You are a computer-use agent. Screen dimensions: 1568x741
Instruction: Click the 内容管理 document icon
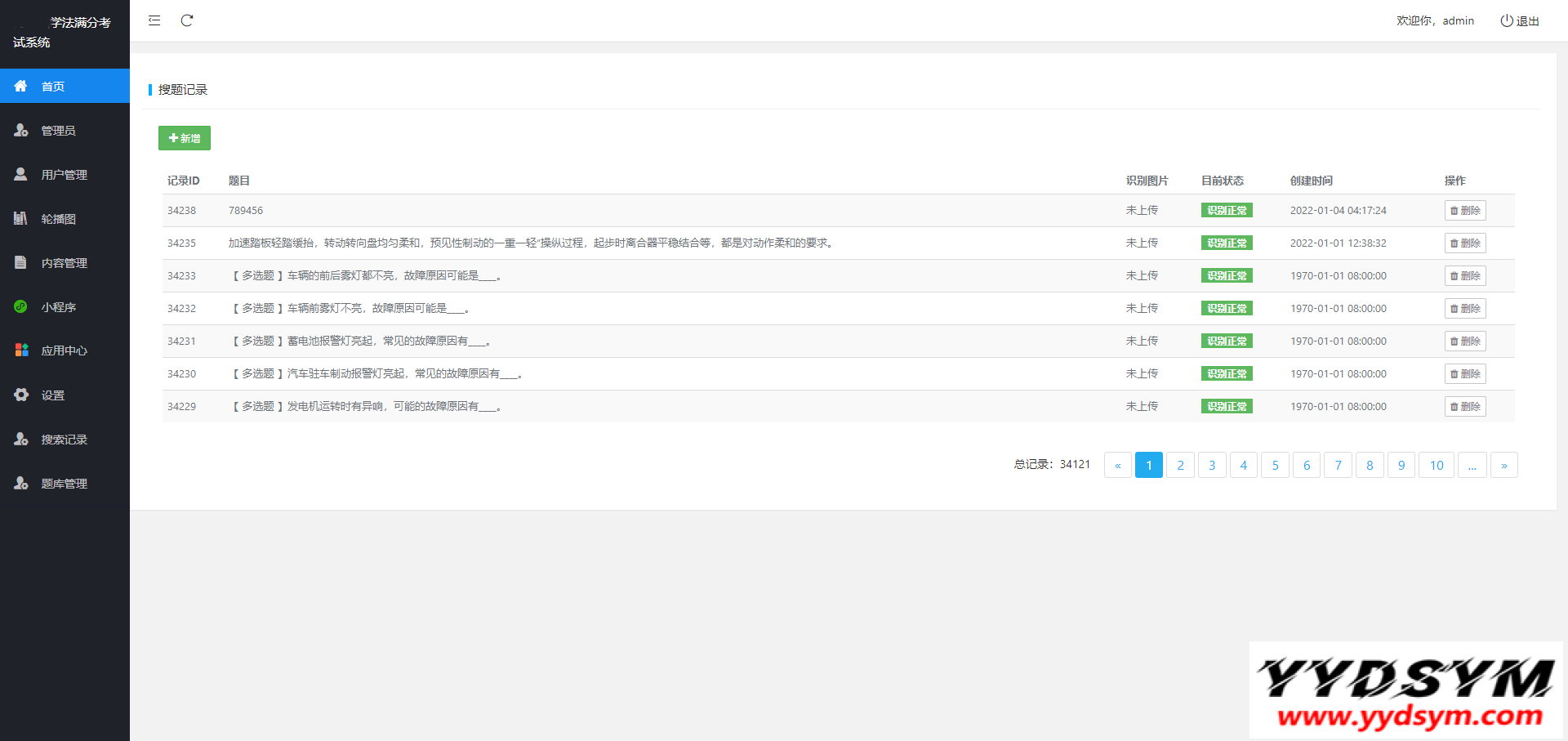click(21, 262)
